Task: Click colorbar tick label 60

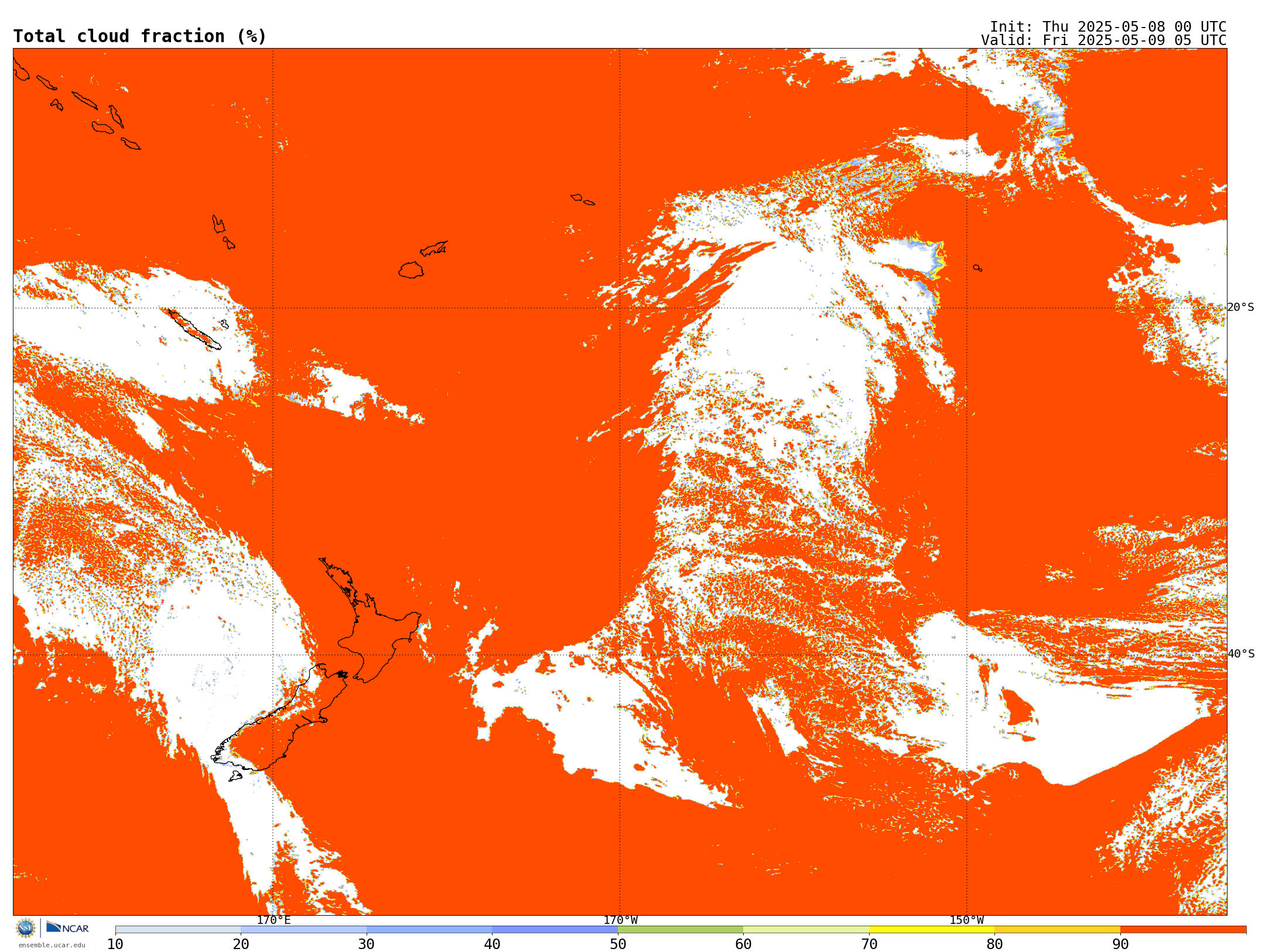Action: click(743, 944)
